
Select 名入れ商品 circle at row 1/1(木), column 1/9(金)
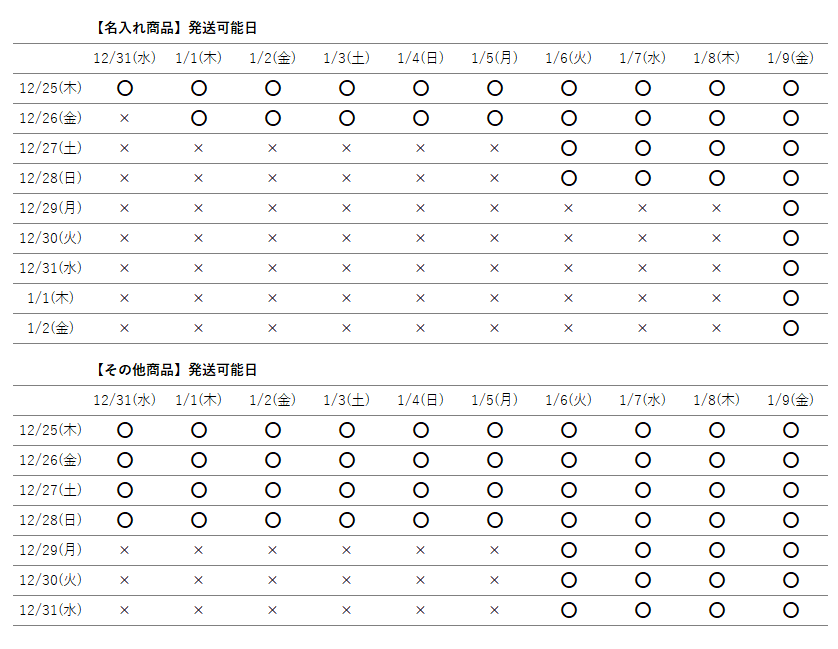tap(791, 298)
